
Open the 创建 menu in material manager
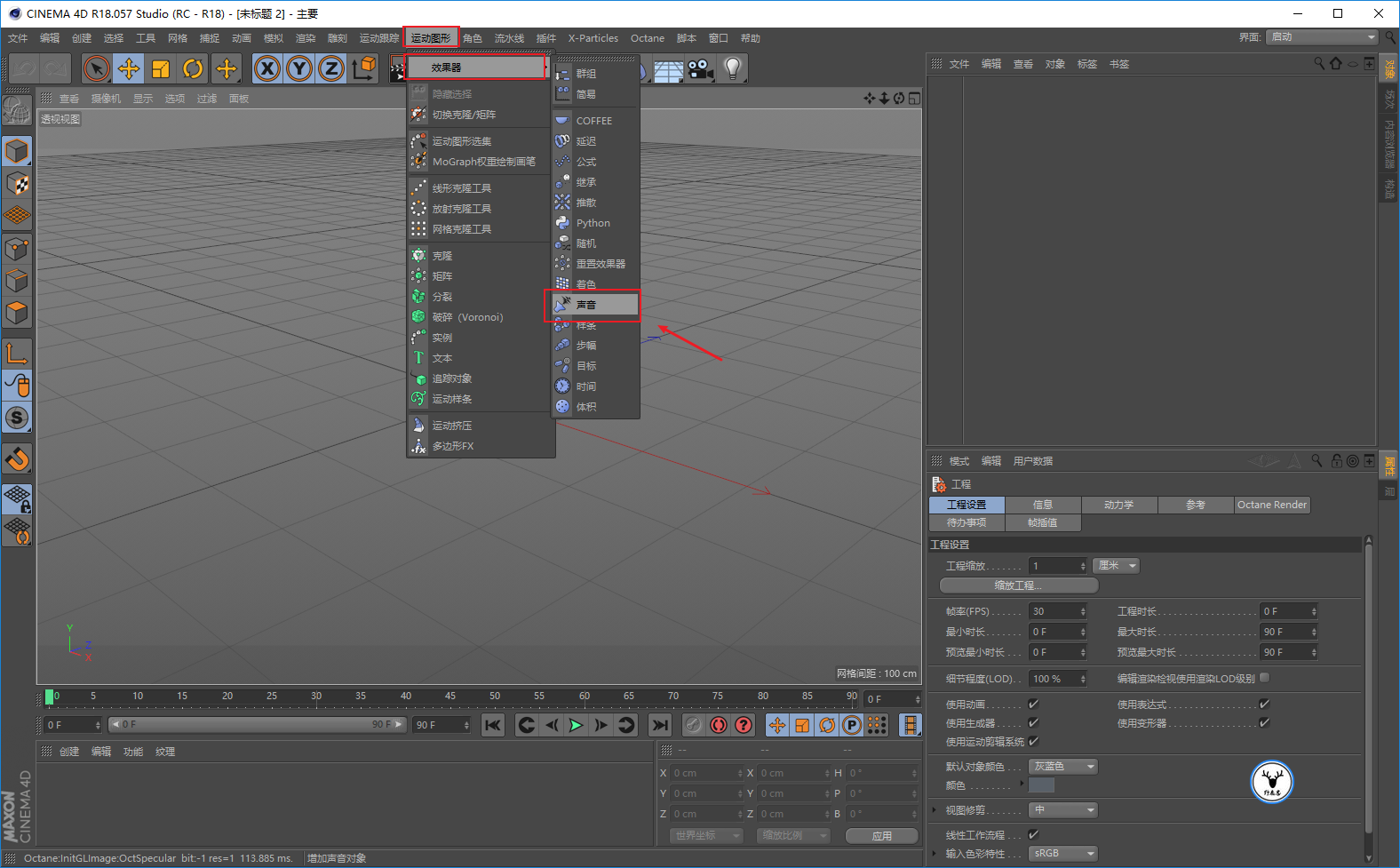[69, 752]
